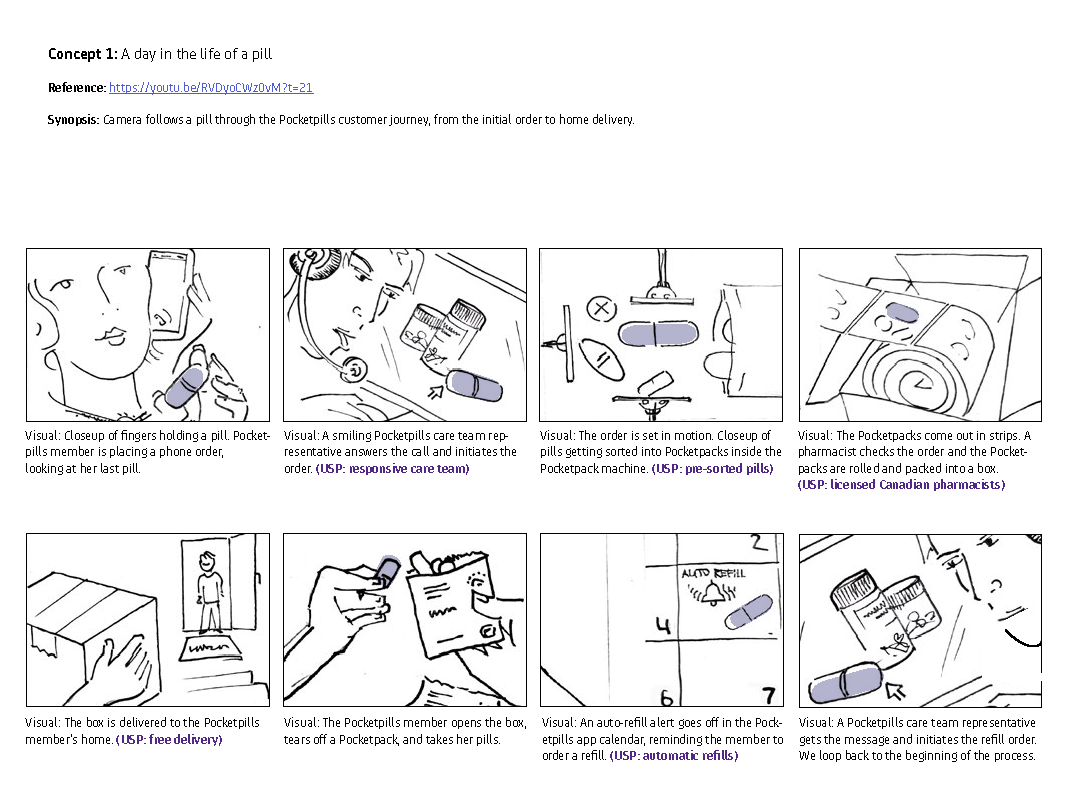The image size is (1067, 809).
Task: Click the Synopsis description line
Action: [x=341, y=120]
